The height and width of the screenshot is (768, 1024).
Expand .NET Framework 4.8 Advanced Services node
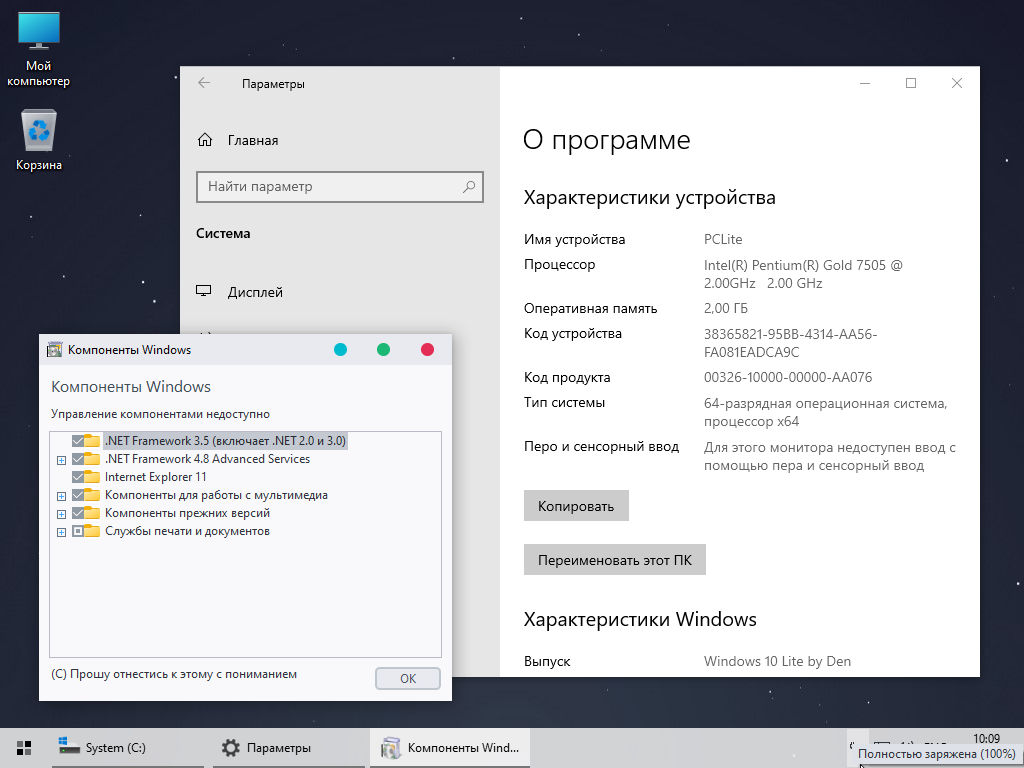[61, 460]
